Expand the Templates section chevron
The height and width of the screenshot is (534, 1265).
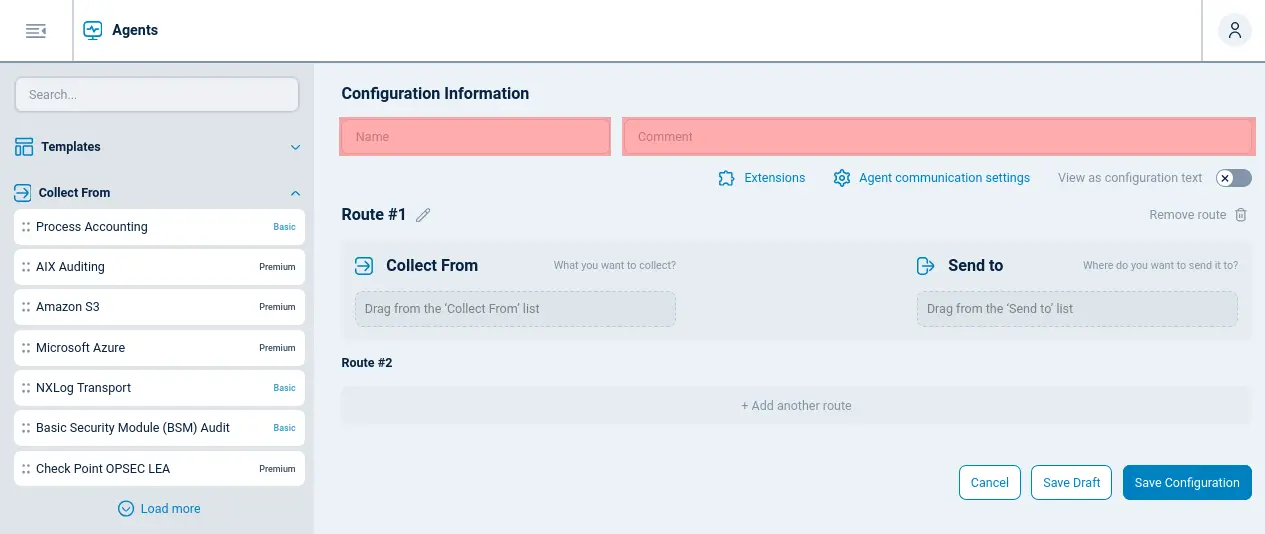click(x=295, y=147)
